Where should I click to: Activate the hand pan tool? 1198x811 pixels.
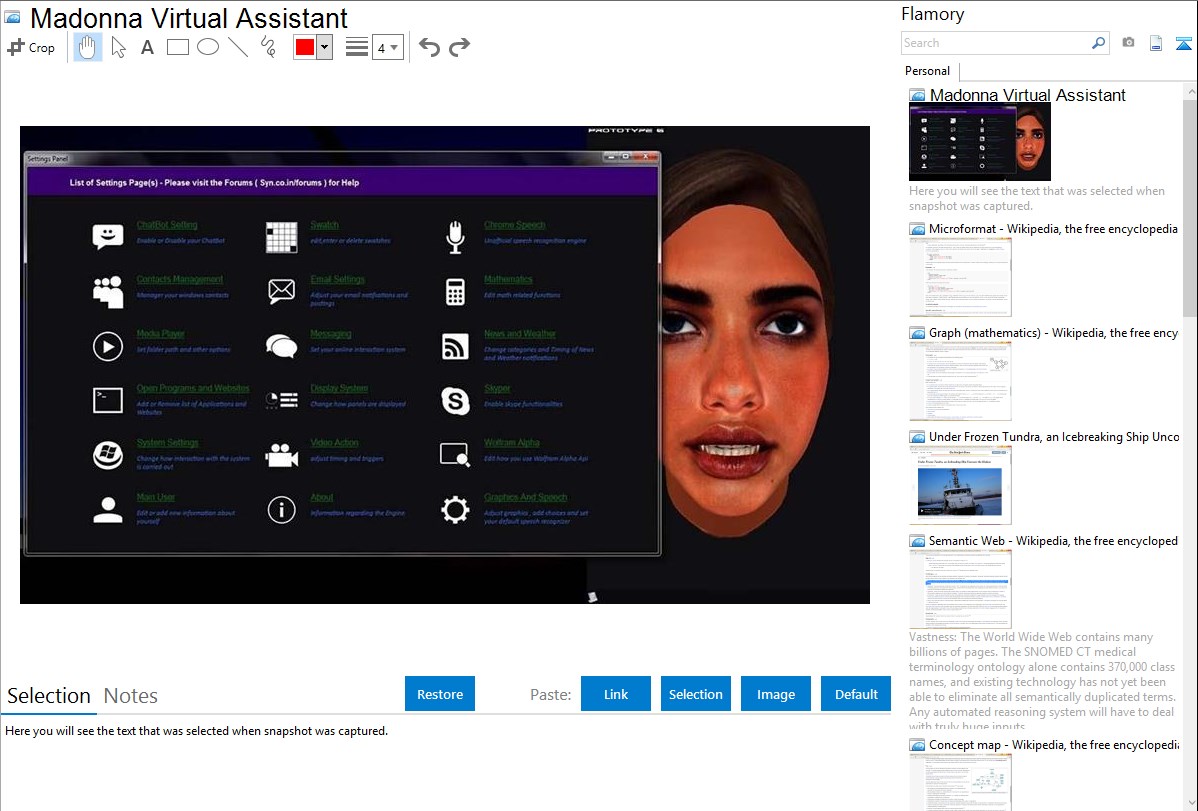point(87,47)
